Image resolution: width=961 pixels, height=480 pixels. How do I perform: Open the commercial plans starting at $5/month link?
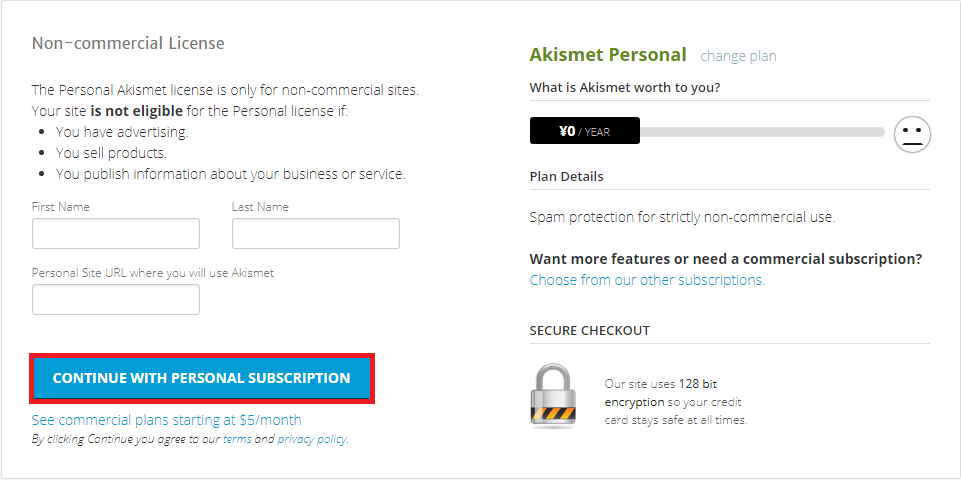pyautogui.click(x=166, y=420)
